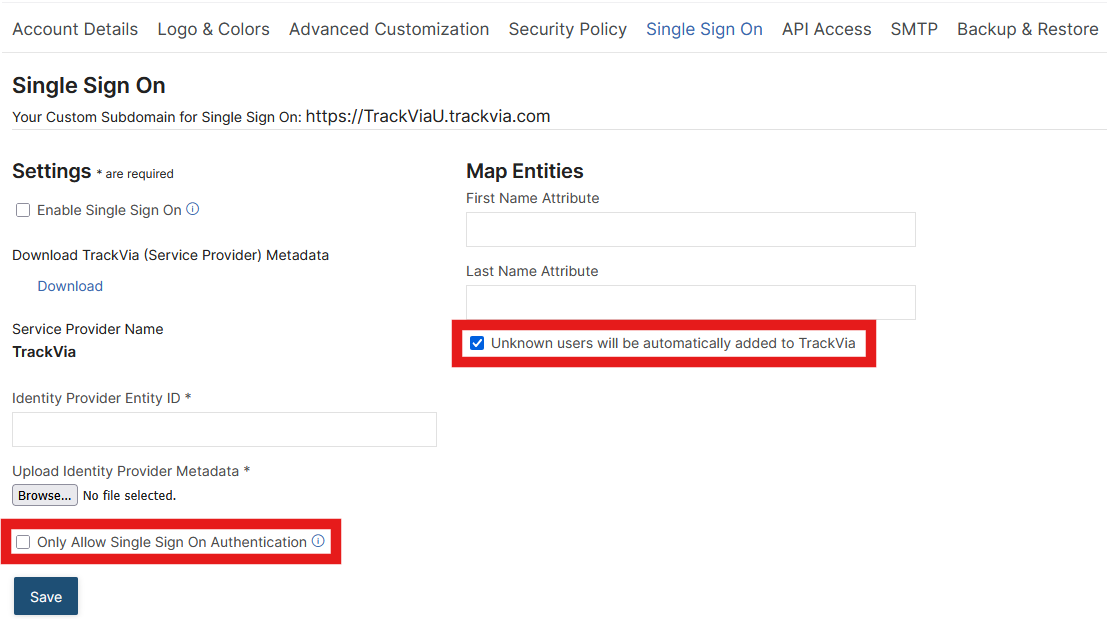
Task: Open the Security Policy tab
Action: click(x=567, y=29)
